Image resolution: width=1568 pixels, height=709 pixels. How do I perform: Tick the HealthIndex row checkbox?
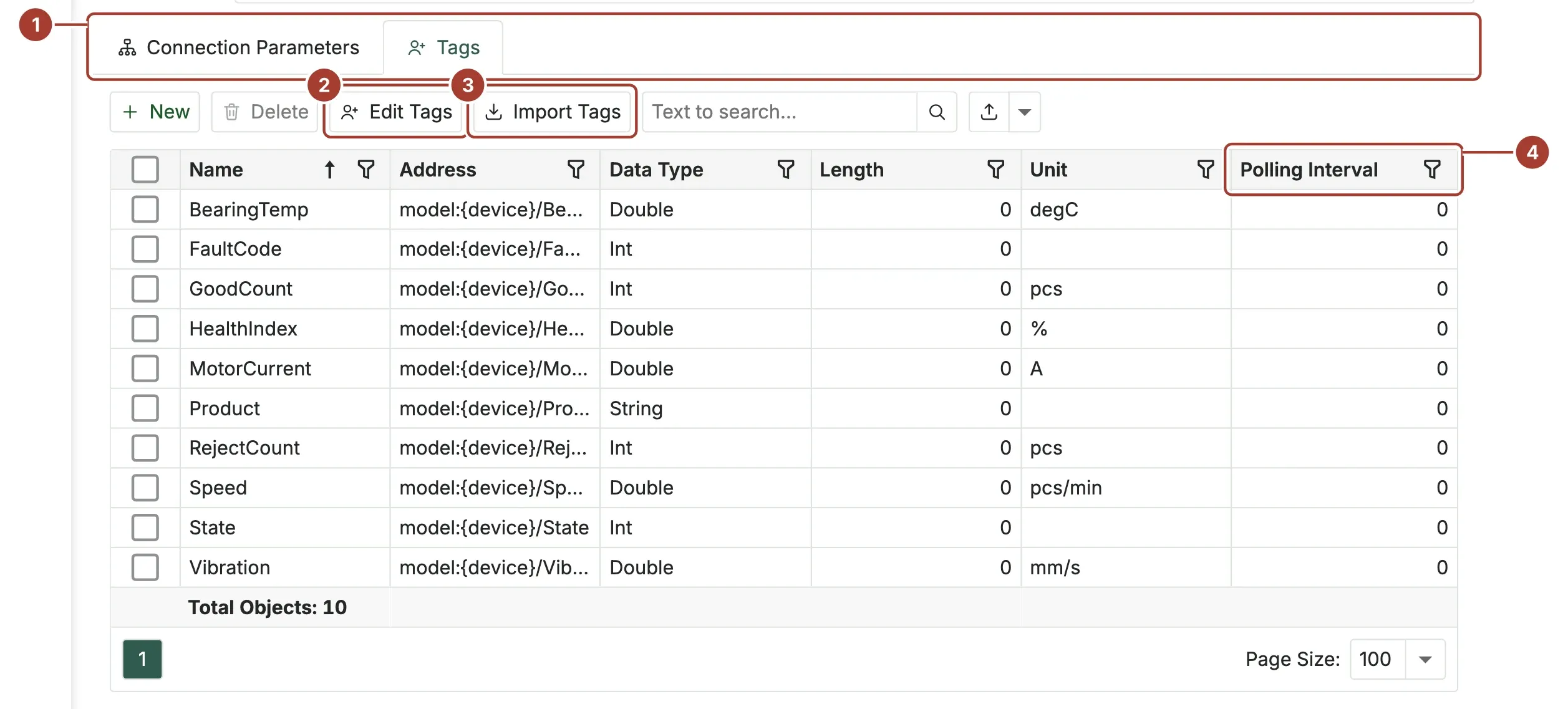click(145, 328)
